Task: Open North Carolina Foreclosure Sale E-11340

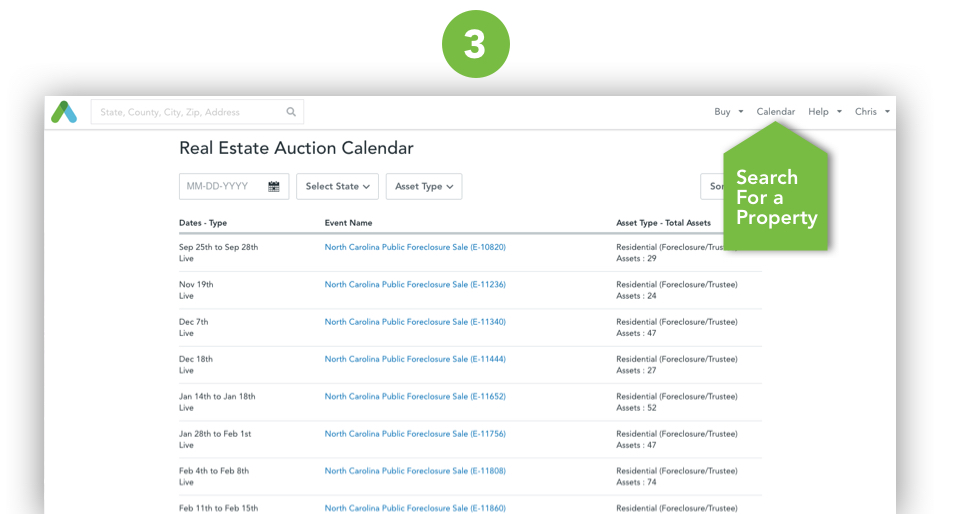Action: [x=415, y=322]
